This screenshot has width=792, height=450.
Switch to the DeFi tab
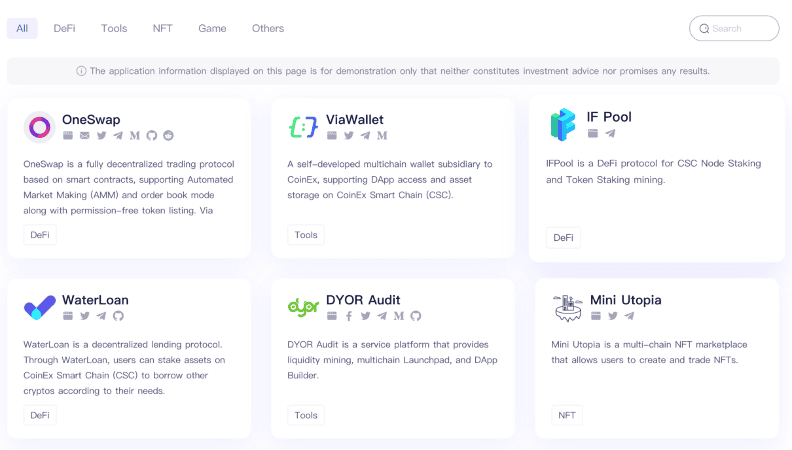point(65,28)
